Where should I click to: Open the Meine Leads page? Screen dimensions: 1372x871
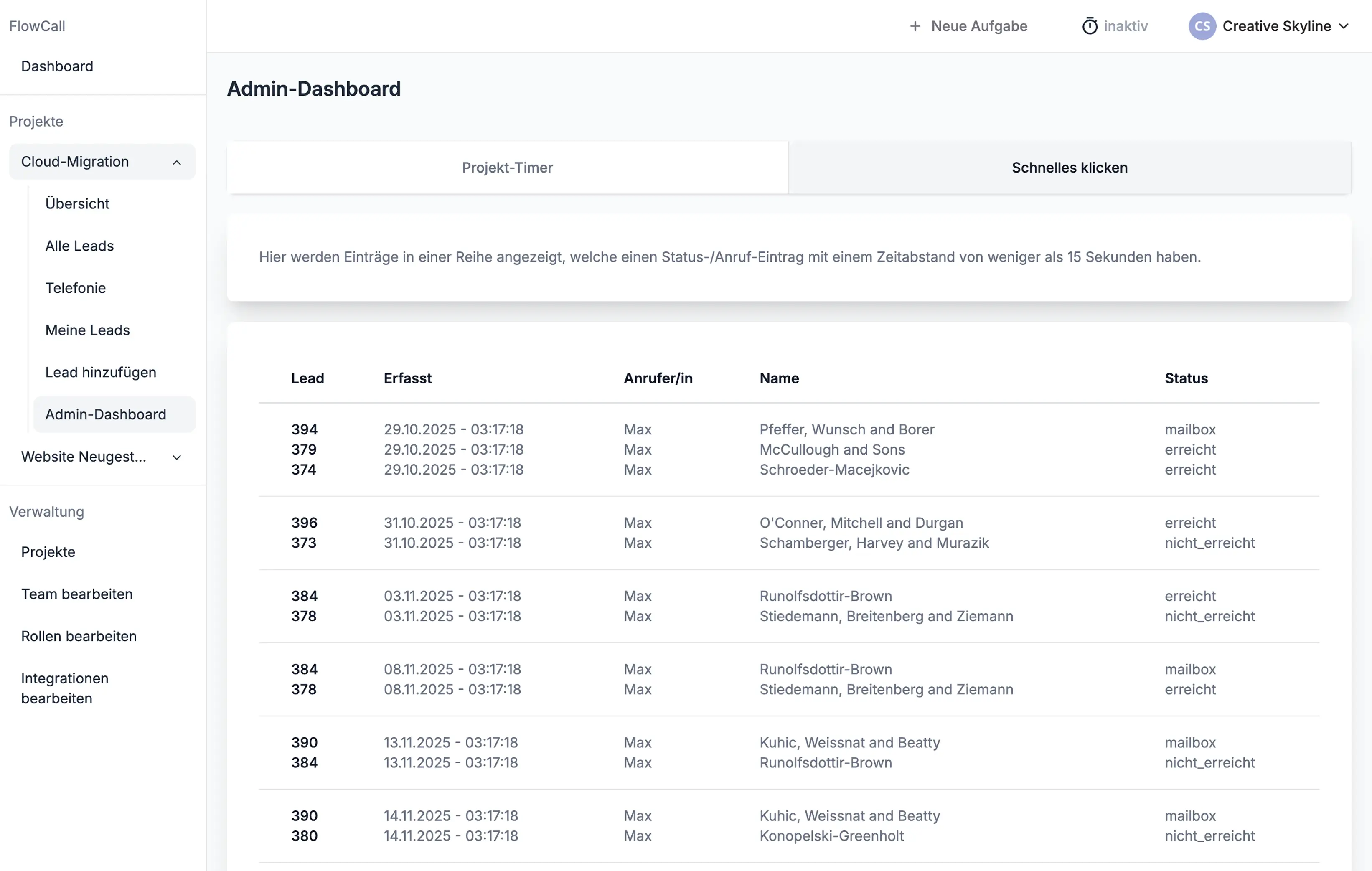pos(87,330)
